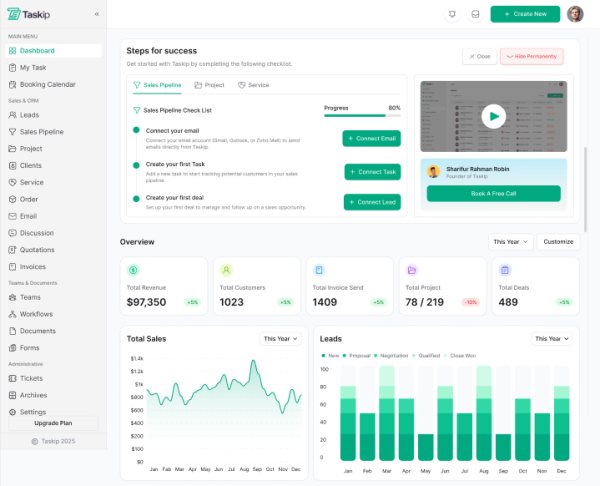Play the onboarding video
The width and height of the screenshot is (600, 486).
click(493, 116)
